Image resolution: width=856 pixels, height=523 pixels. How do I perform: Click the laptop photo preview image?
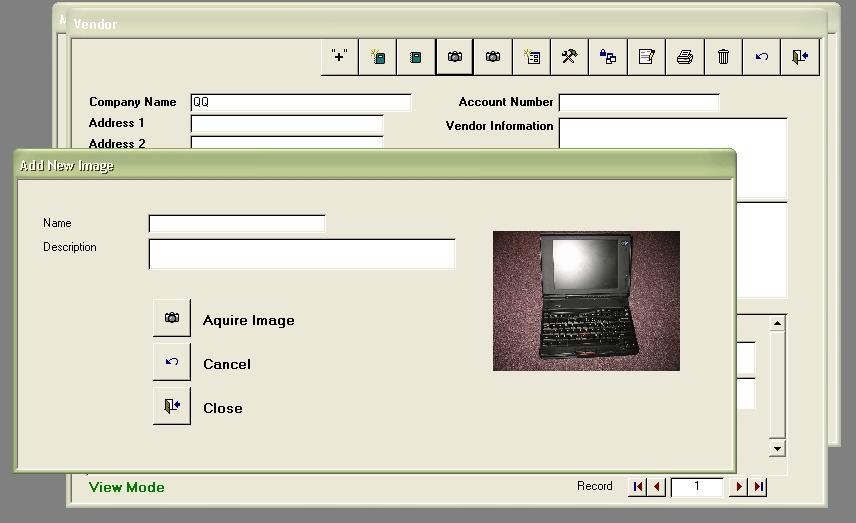point(586,301)
